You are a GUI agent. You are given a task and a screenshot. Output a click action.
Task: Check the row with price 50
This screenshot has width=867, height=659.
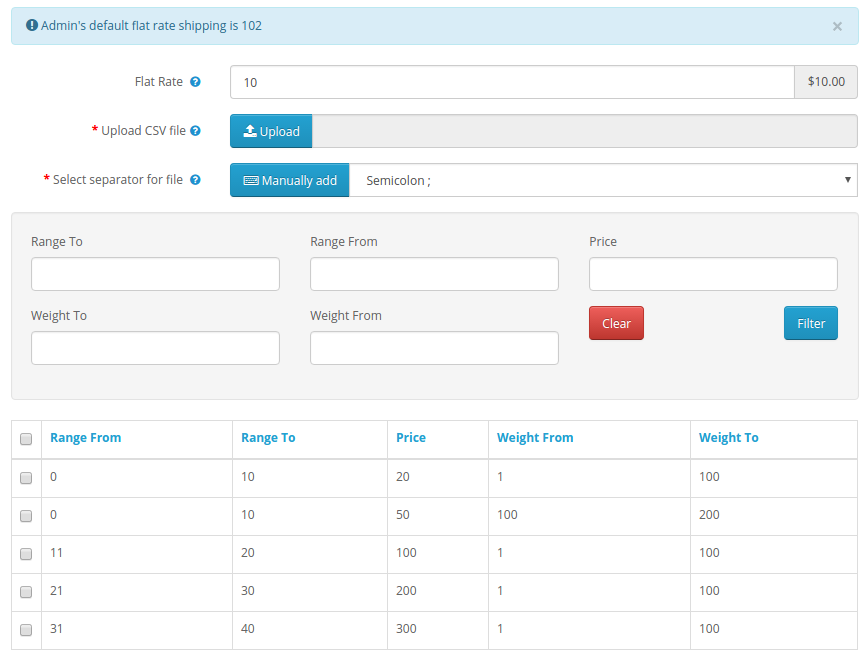pyautogui.click(x=26, y=516)
